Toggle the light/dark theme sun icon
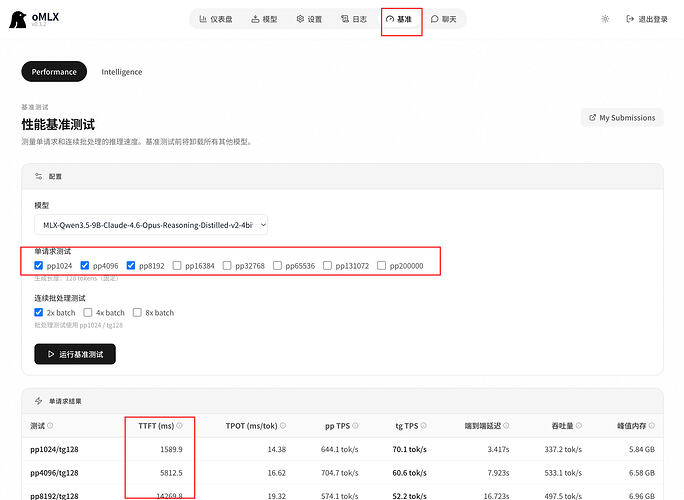 tap(605, 19)
